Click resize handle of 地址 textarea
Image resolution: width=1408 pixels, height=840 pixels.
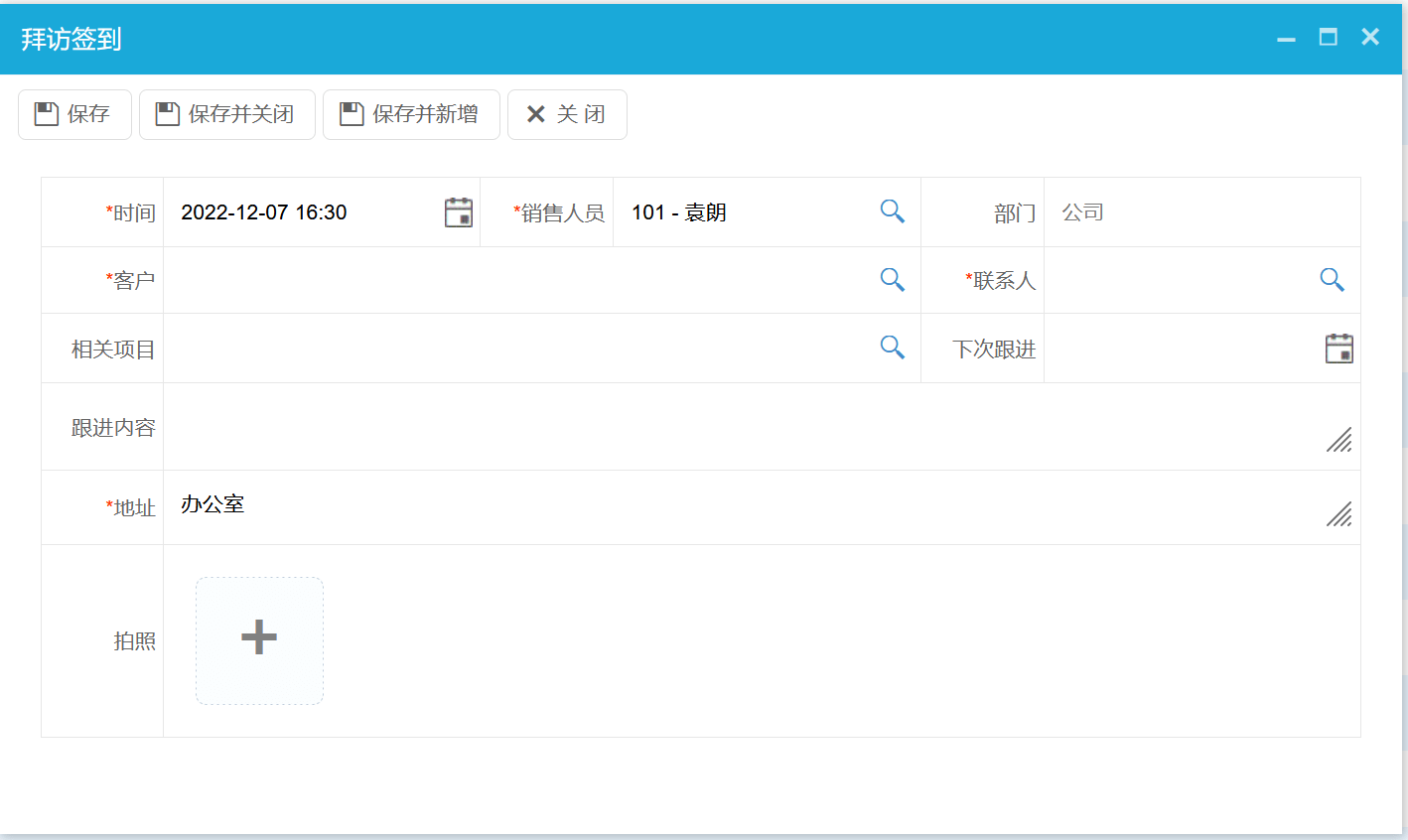click(x=1339, y=514)
